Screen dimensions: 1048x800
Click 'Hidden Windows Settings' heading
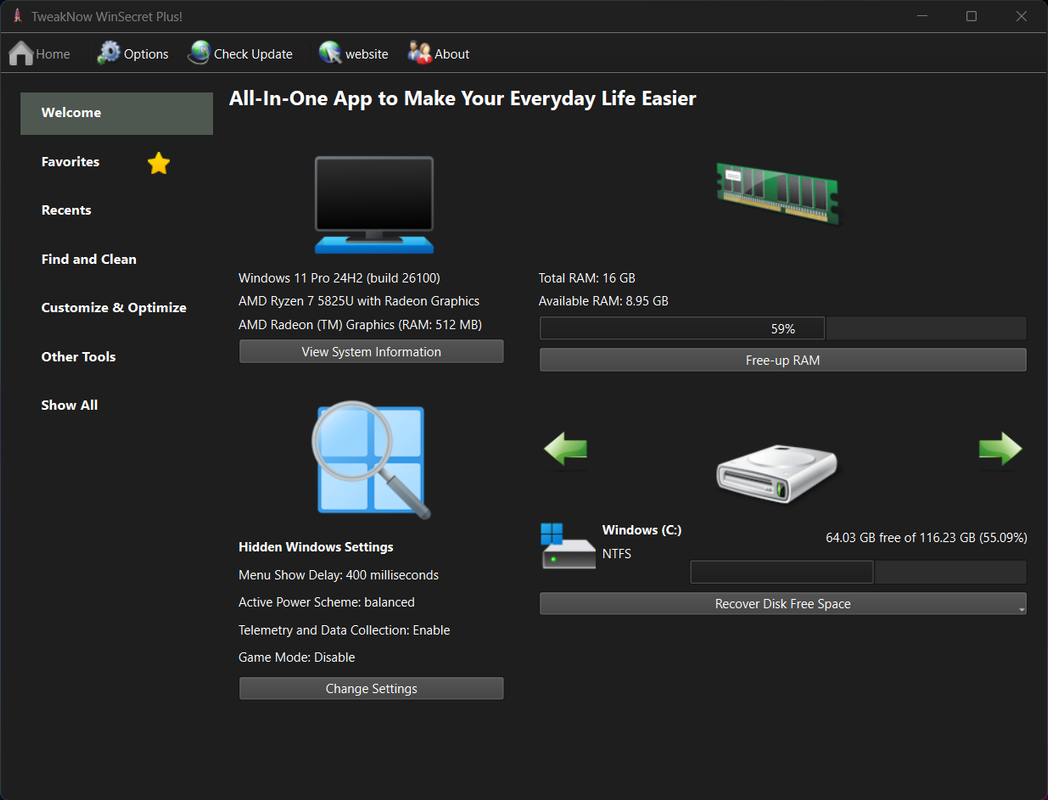coord(316,547)
